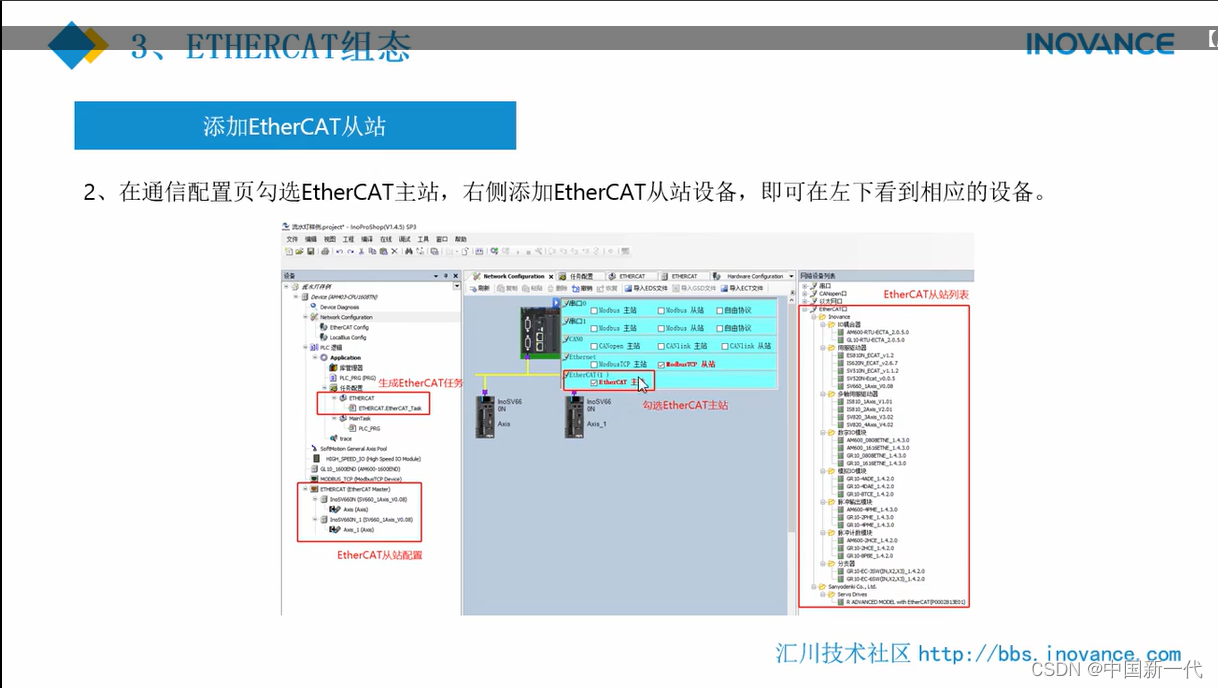
Task: Select SoftMotion General Axis Pool node
Action: 353,449
